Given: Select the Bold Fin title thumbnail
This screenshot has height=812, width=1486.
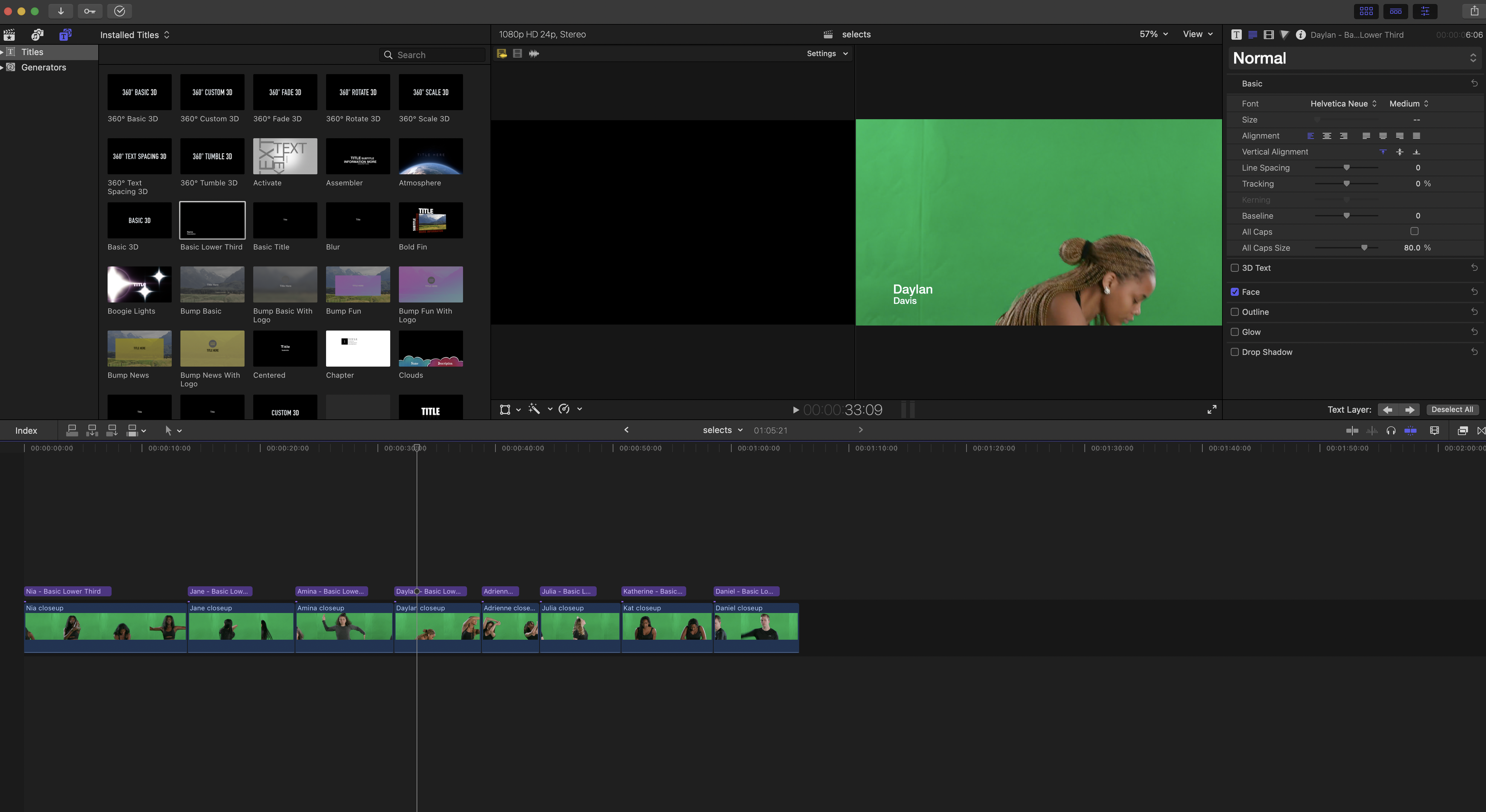Looking at the screenshot, I should pos(430,220).
